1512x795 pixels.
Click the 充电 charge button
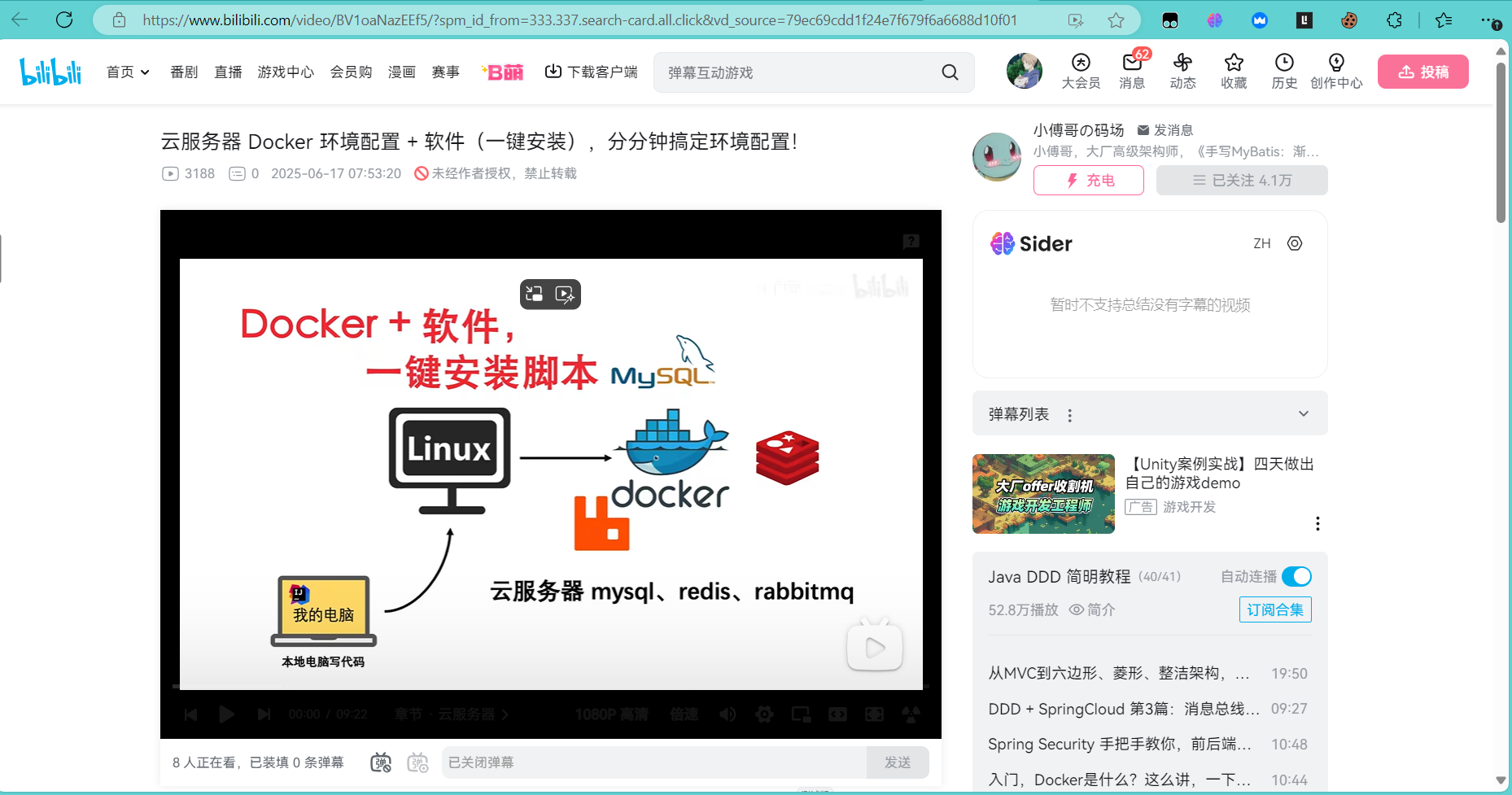1089,181
